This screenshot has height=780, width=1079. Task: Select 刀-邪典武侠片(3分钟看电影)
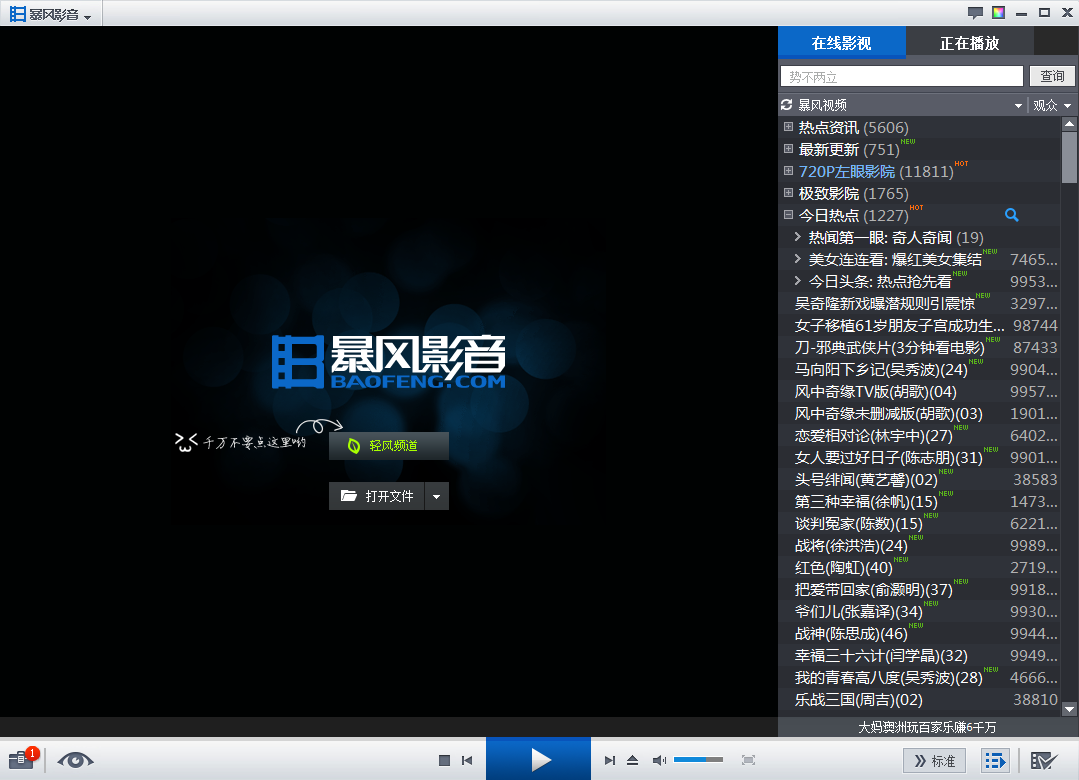(x=920, y=348)
